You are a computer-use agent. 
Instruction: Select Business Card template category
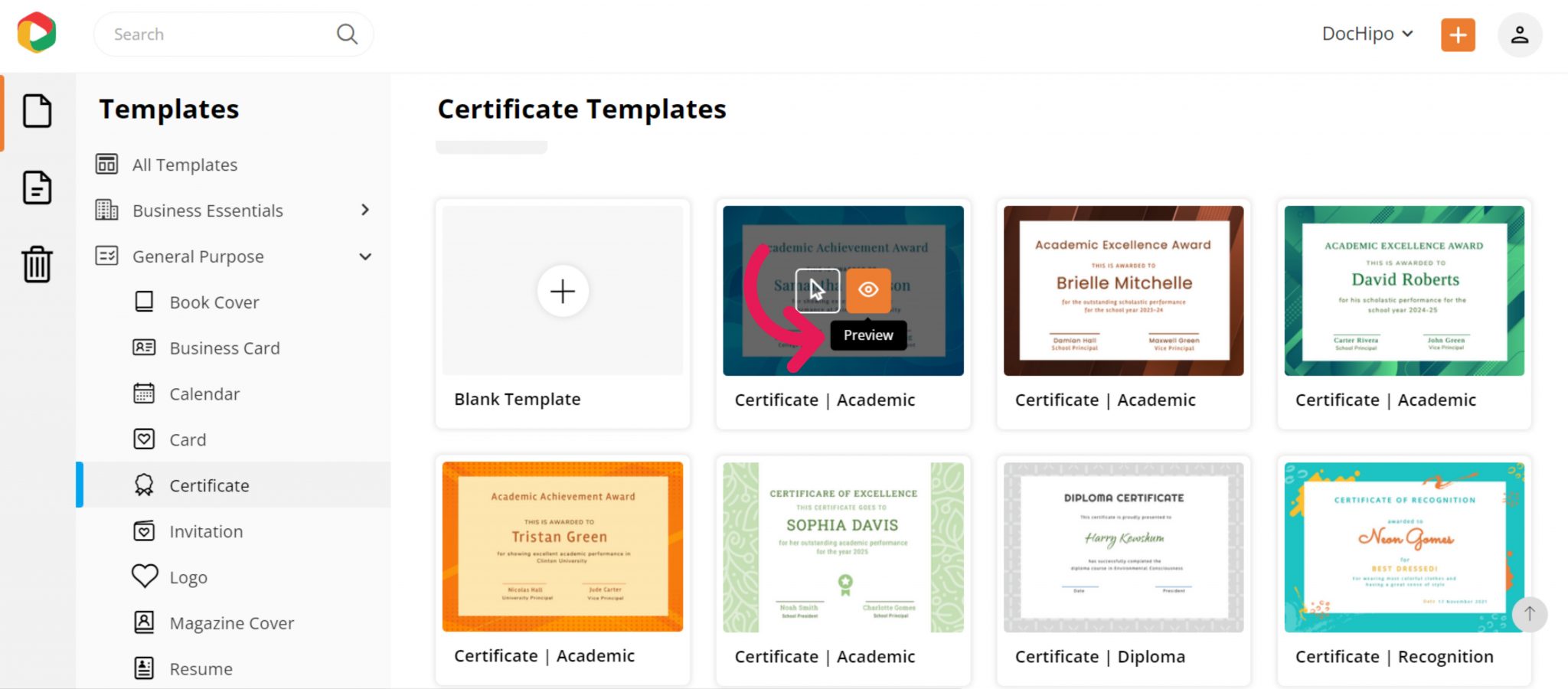(224, 348)
